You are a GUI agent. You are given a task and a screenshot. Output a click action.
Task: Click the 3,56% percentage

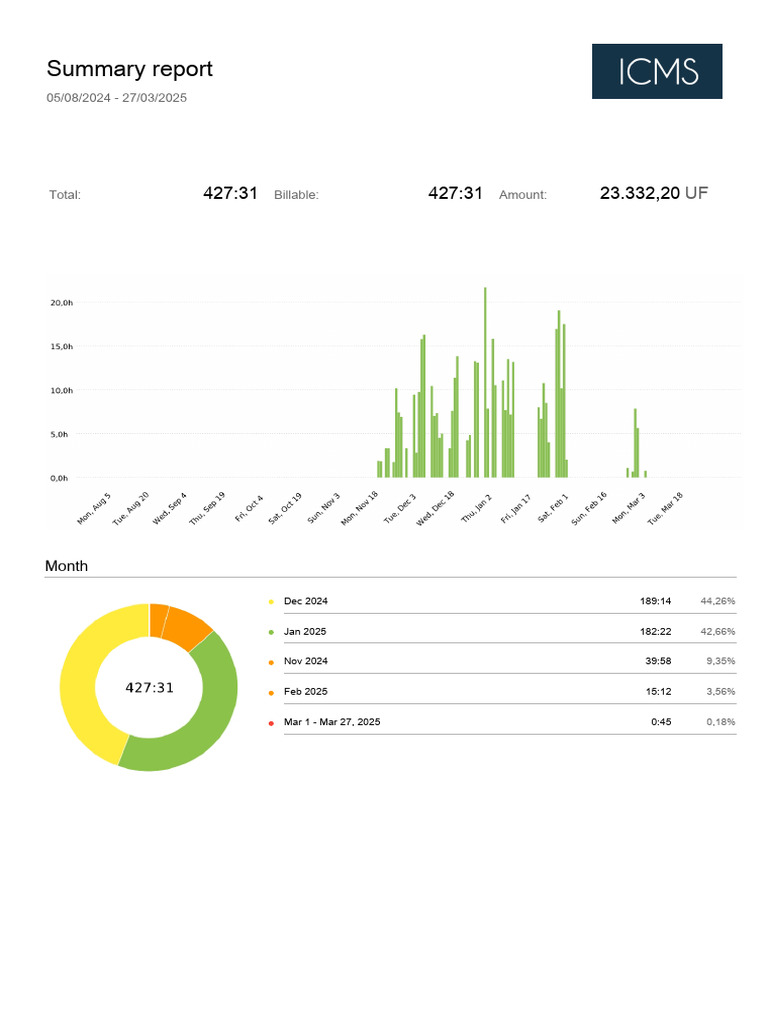721,692
